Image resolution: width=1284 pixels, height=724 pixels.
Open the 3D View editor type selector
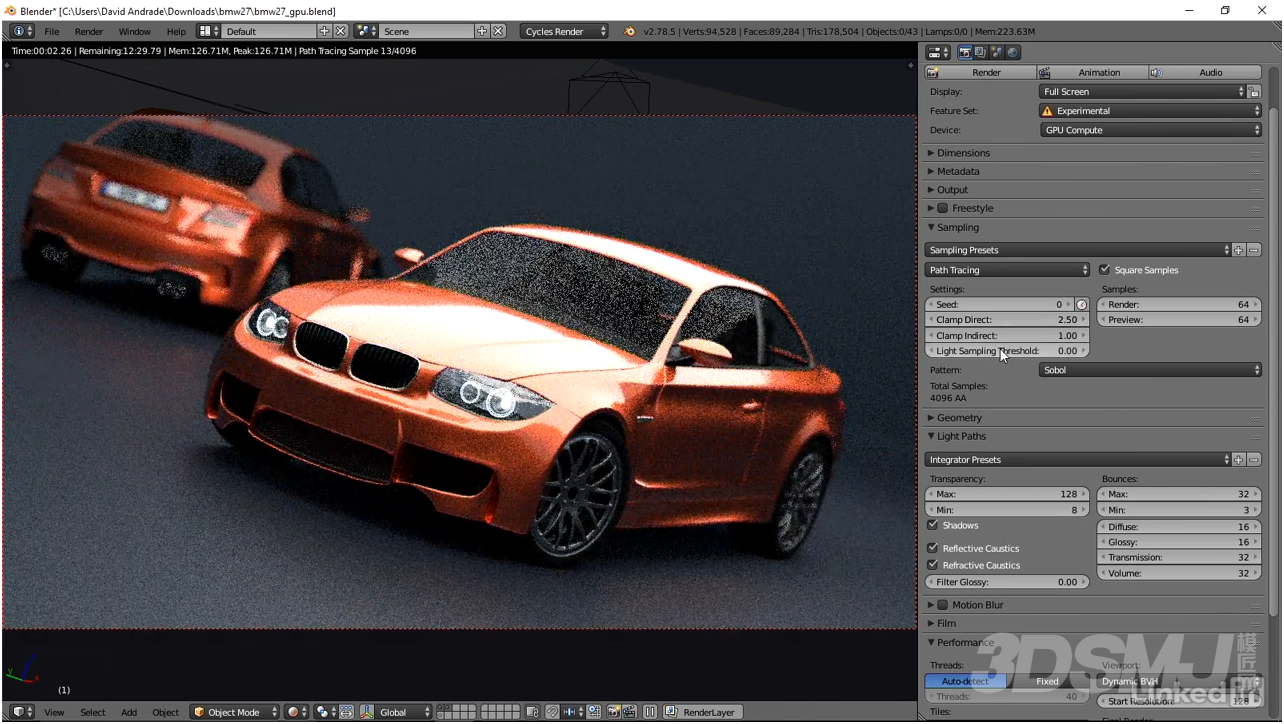point(22,712)
